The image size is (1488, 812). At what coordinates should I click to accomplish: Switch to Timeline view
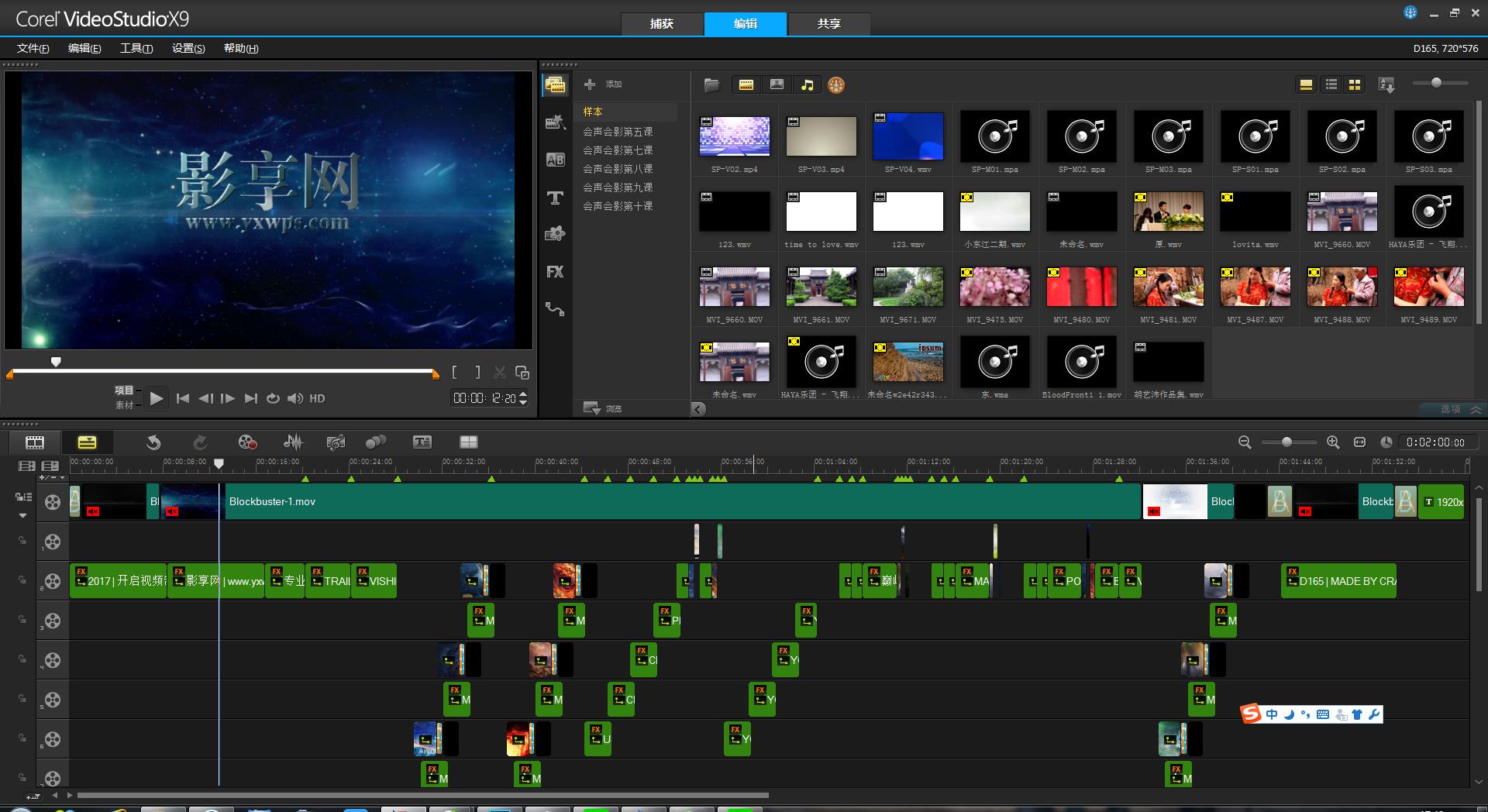coord(87,442)
